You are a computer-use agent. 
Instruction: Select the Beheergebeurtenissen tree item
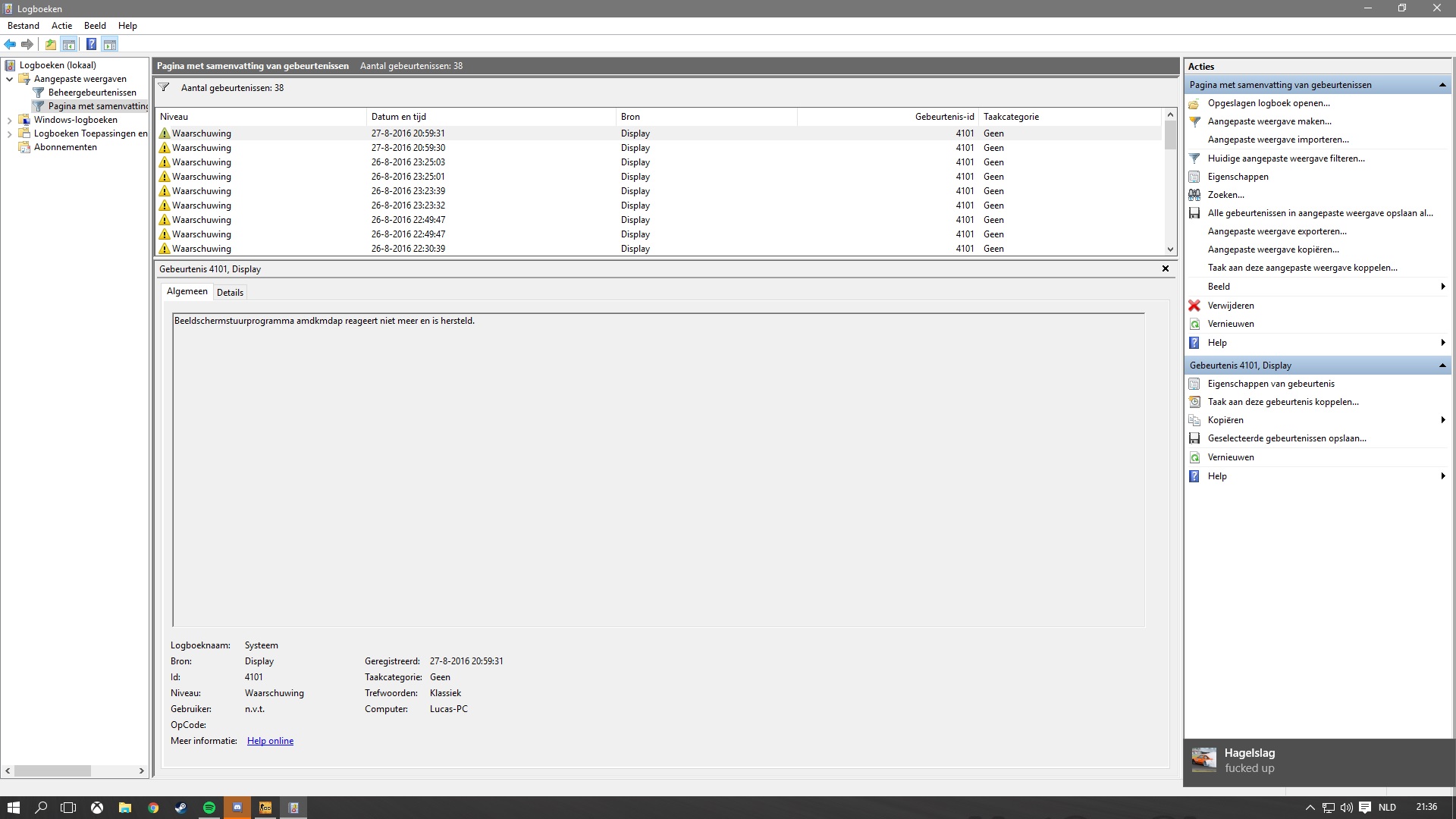(x=93, y=93)
